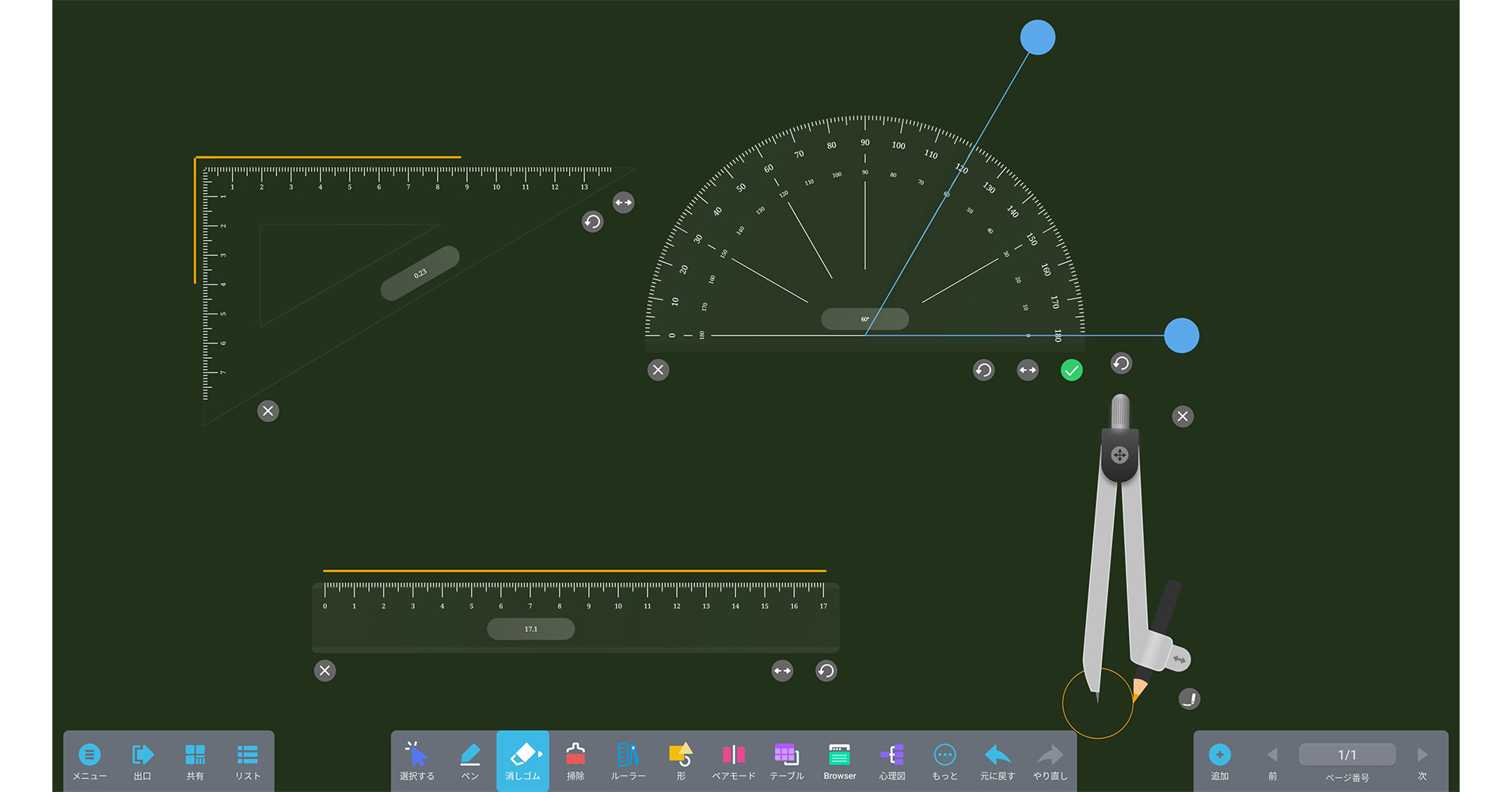The width and height of the screenshot is (1512, 792).
Task: Select the ペン pen tool
Action: pos(470,761)
